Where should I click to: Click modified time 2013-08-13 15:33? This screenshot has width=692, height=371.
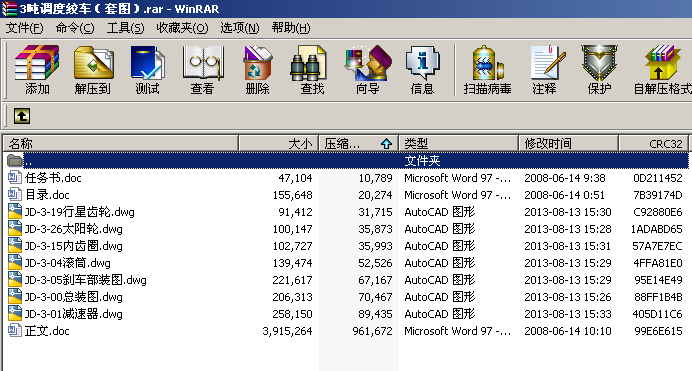coord(568,314)
